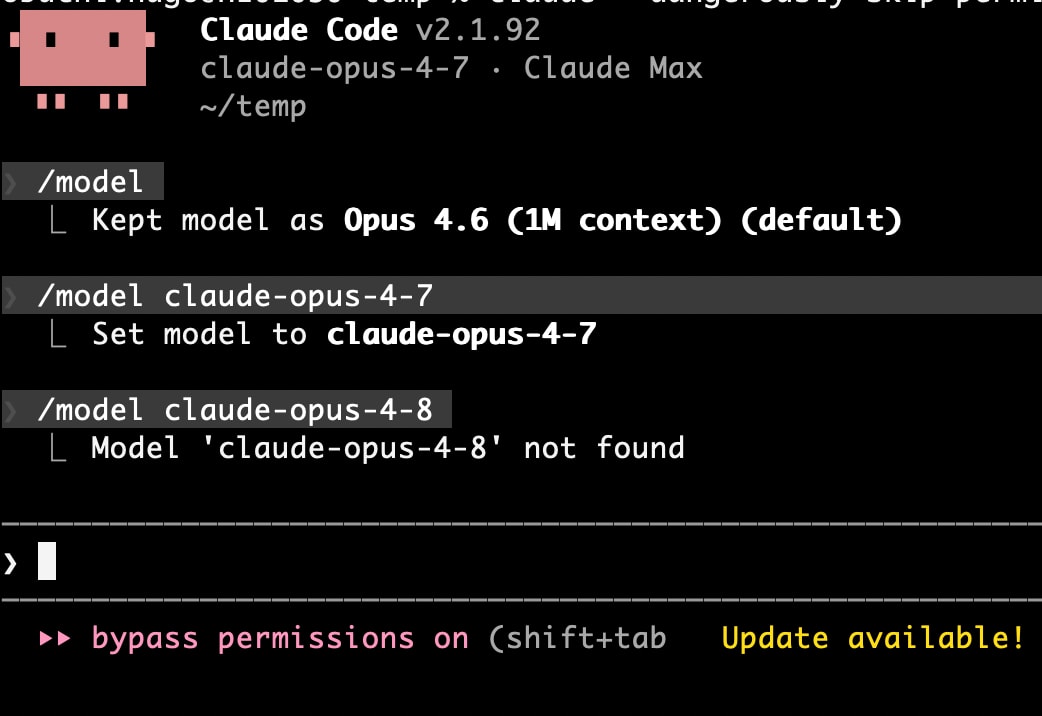Select the "/model claude-opus-4-7" command line

[234, 296]
